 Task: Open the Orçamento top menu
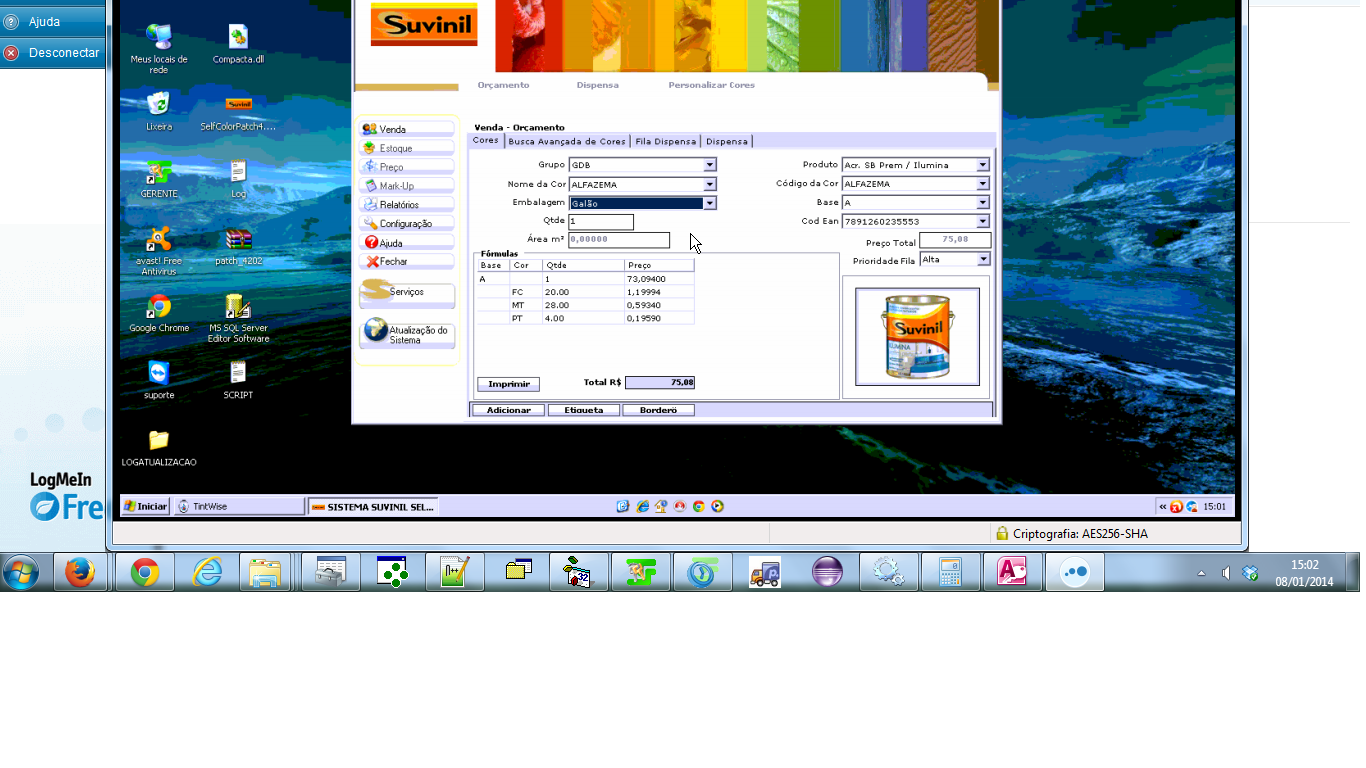tap(503, 85)
